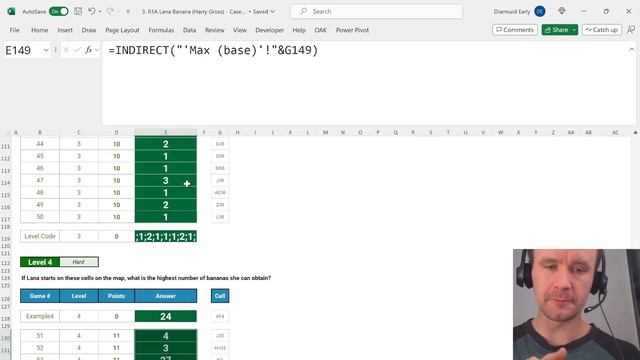Click the Game # column header cell
The height and width of the screenshot is (360, 640).
click(40, 296)
